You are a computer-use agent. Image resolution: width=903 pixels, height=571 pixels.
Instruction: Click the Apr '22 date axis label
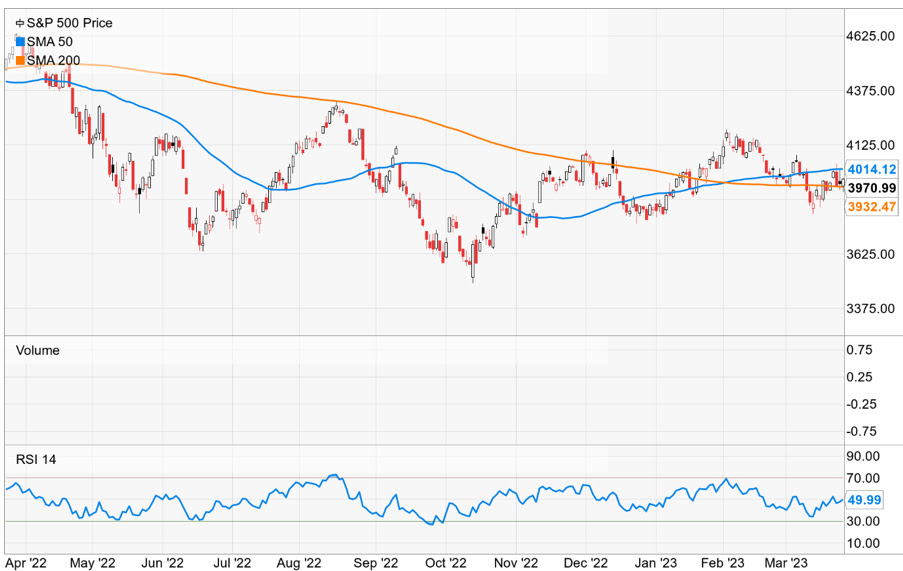coord(26,563)
